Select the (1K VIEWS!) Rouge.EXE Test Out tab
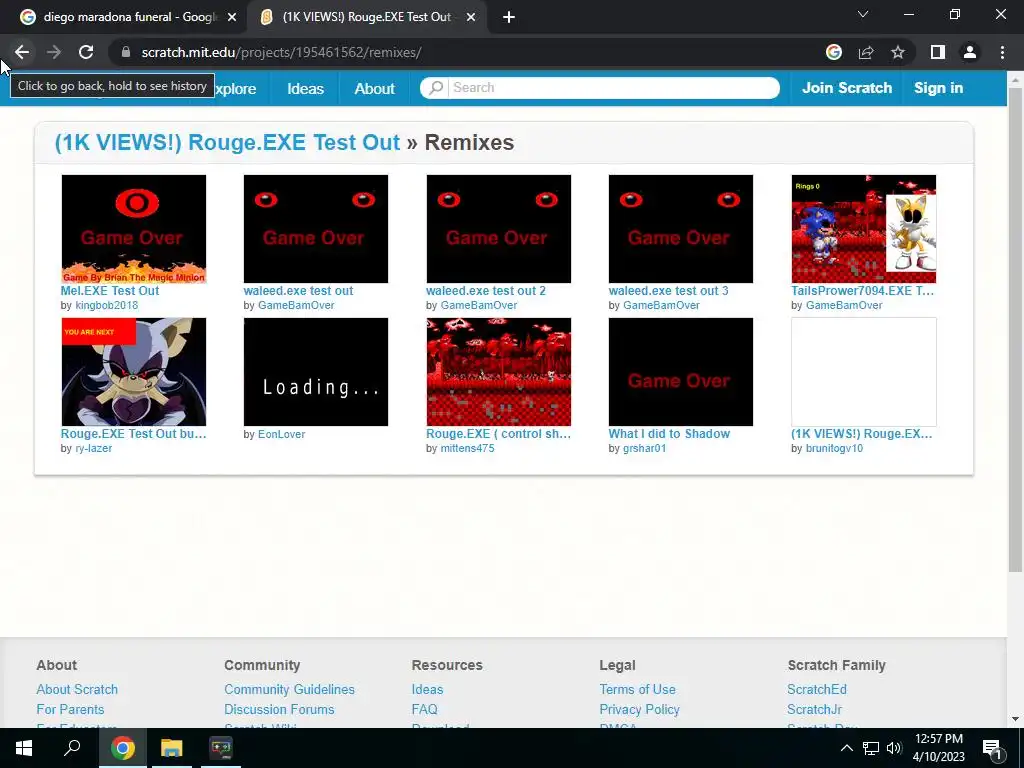Image resolution: width=1024 pixels, height=768 pixels. point(364,17)
